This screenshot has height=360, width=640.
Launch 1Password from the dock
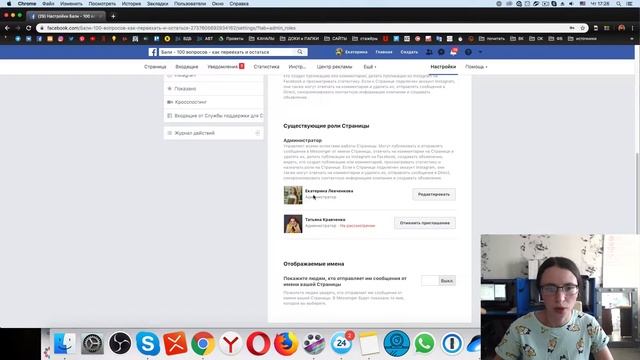coord(452,343)
